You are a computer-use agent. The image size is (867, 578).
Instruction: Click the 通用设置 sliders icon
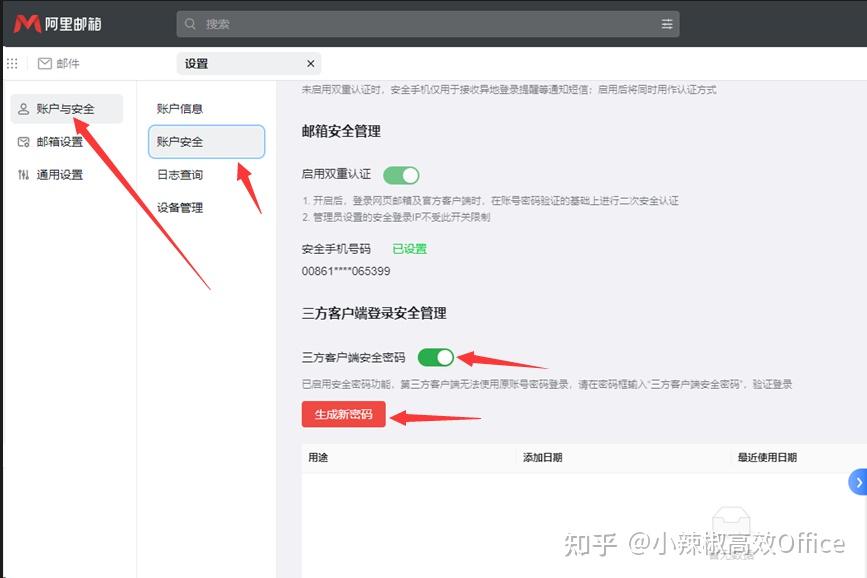[x=23, y=175]
